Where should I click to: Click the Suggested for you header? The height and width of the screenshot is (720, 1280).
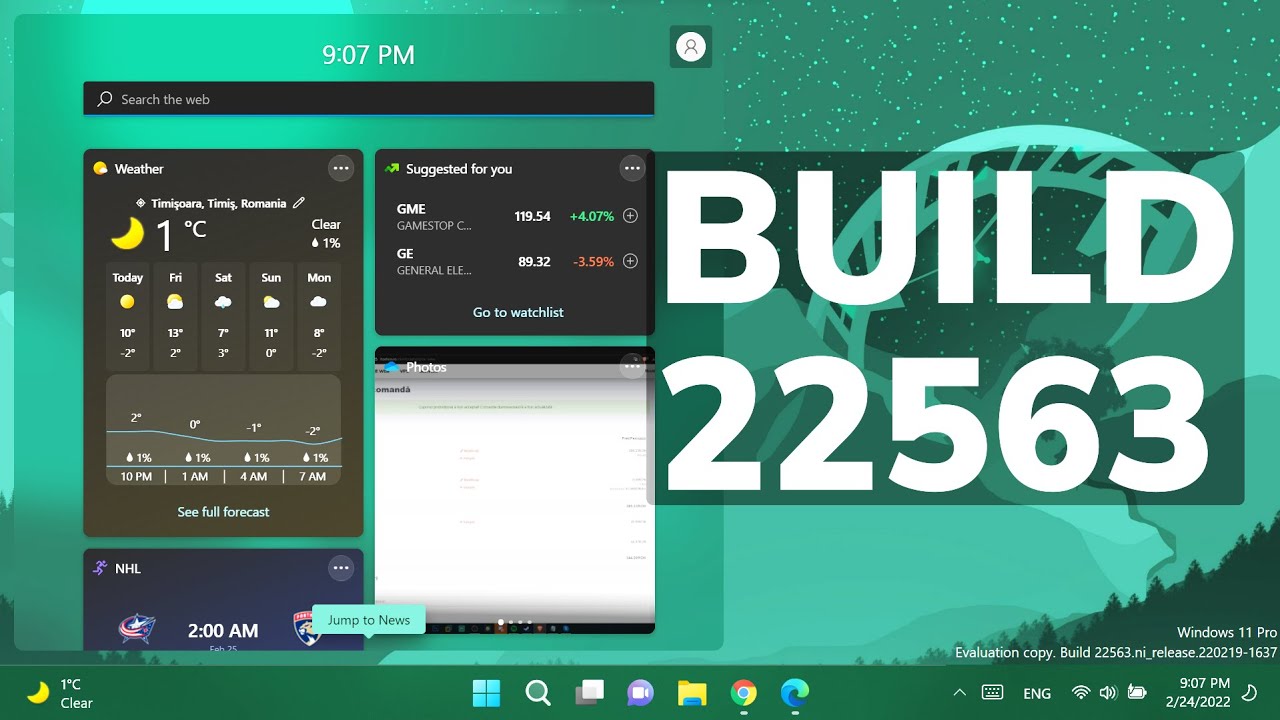pos(459,169)
